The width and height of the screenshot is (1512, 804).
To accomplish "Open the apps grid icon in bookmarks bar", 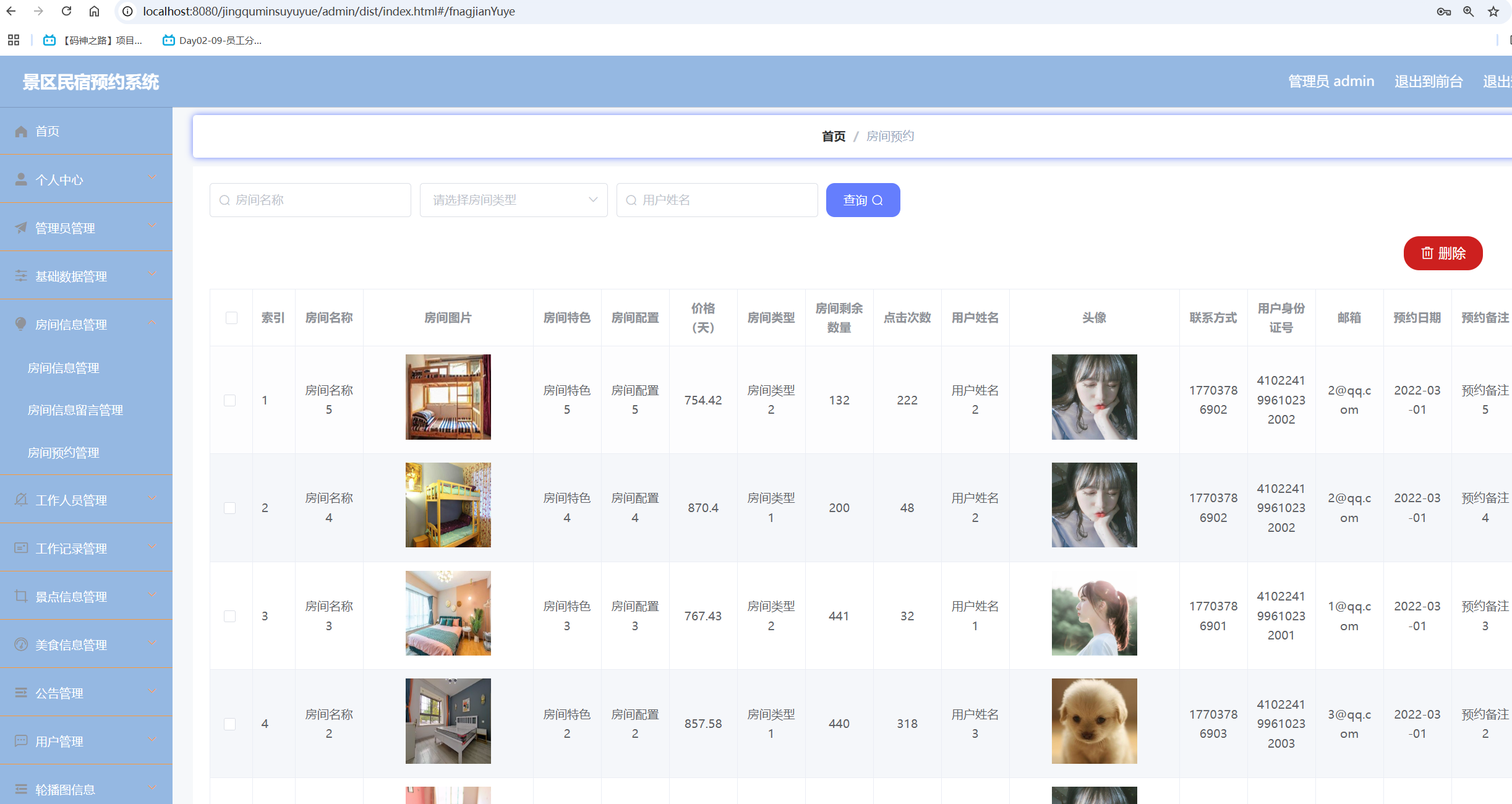I will (x=14, y=40).
